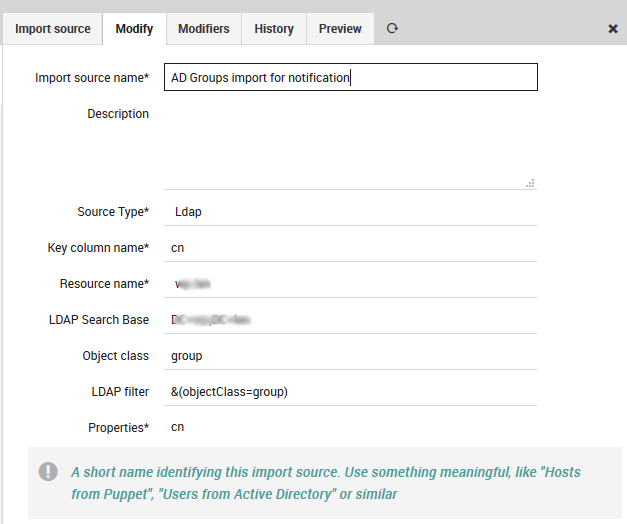Edit the LDAP filter field
Viewport: 627px width, 524px height.
[x=350, y=392]
